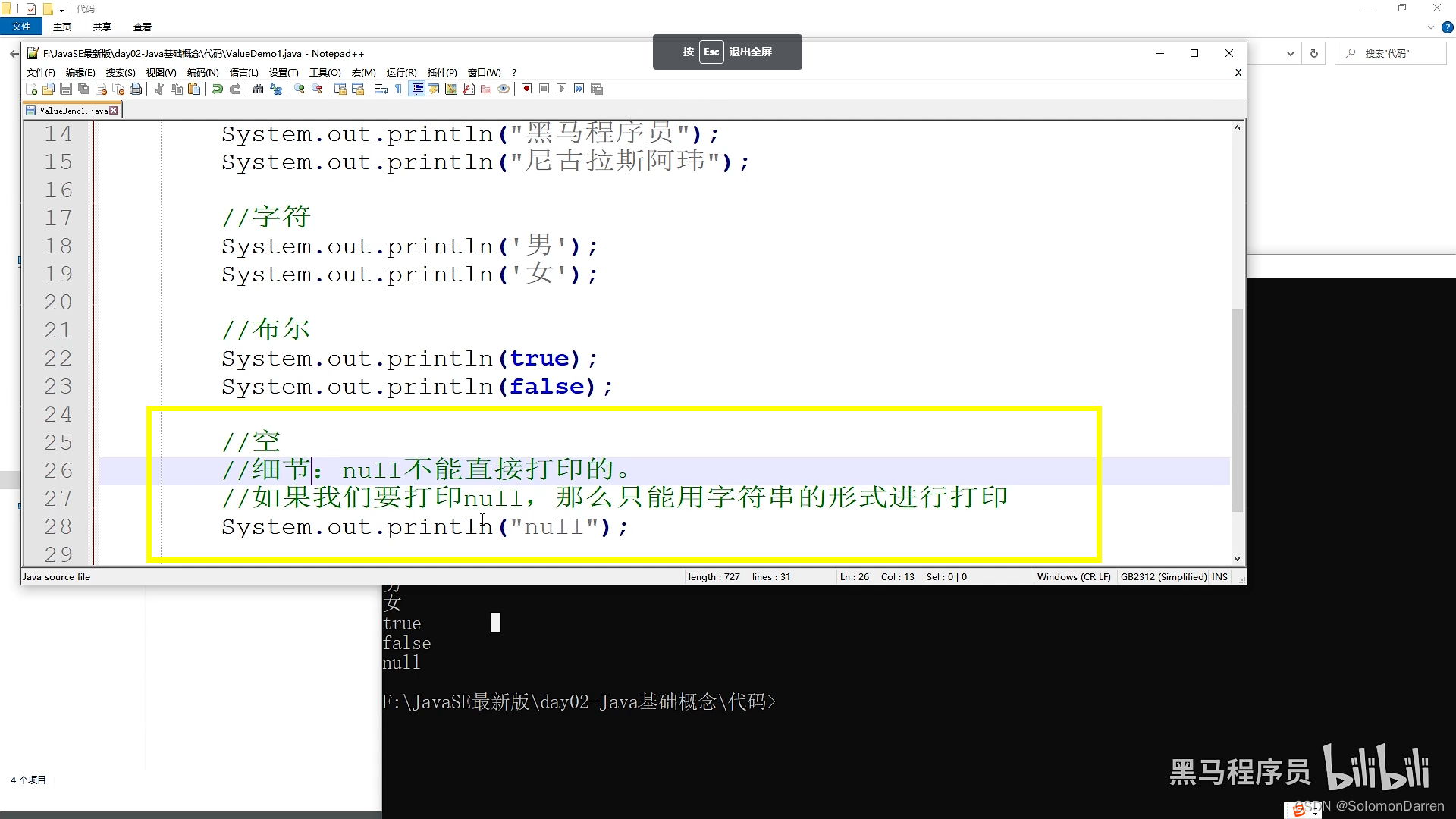Screen dimensions: 1456x819
Task: Stop macro recording icon
Action: click(544, 89)
